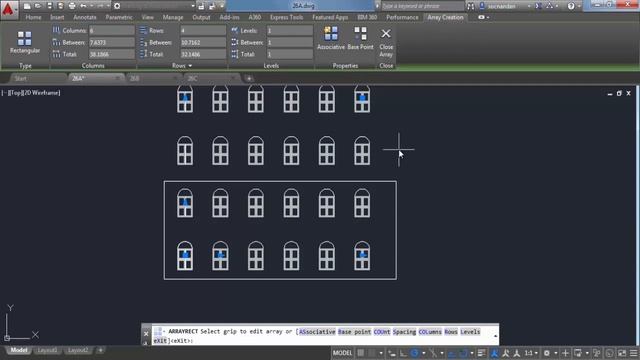This screenshot has width=640, height=360.
Task: Click the plus icon in status bar
Action: (565, 353)
